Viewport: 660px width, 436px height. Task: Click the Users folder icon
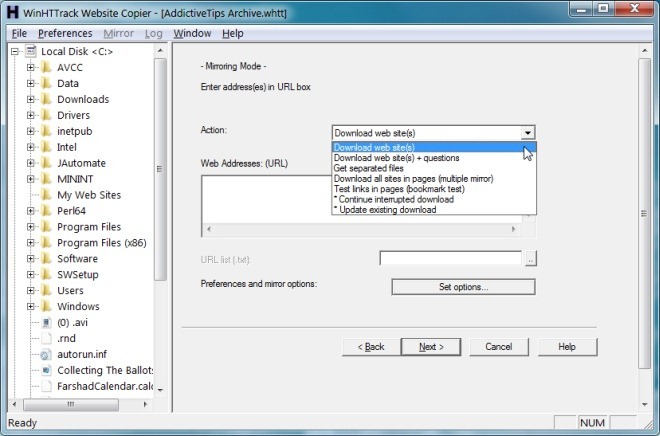[x=46, y=291]
